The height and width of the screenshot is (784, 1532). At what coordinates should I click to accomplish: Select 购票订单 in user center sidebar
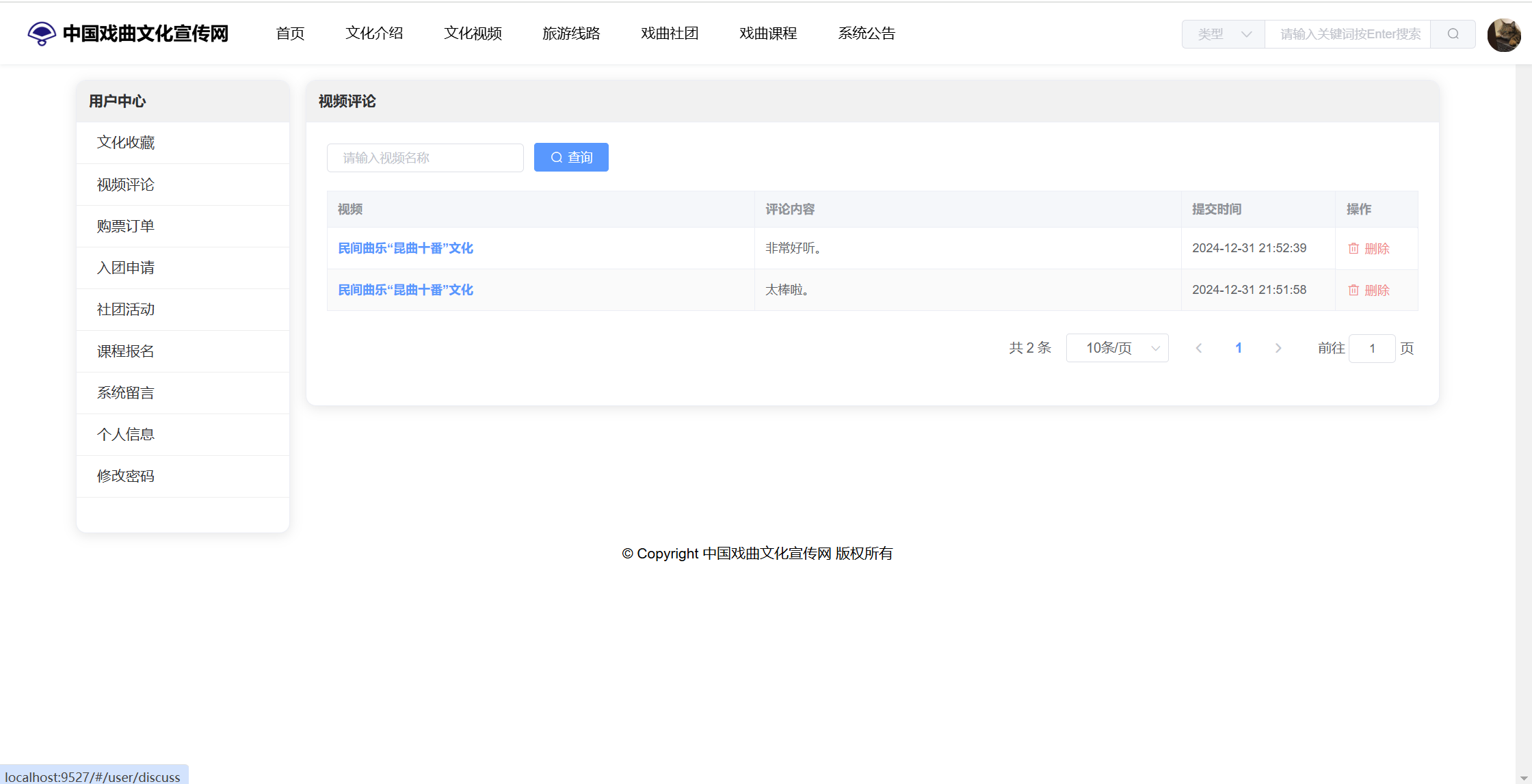coord(126,226)
